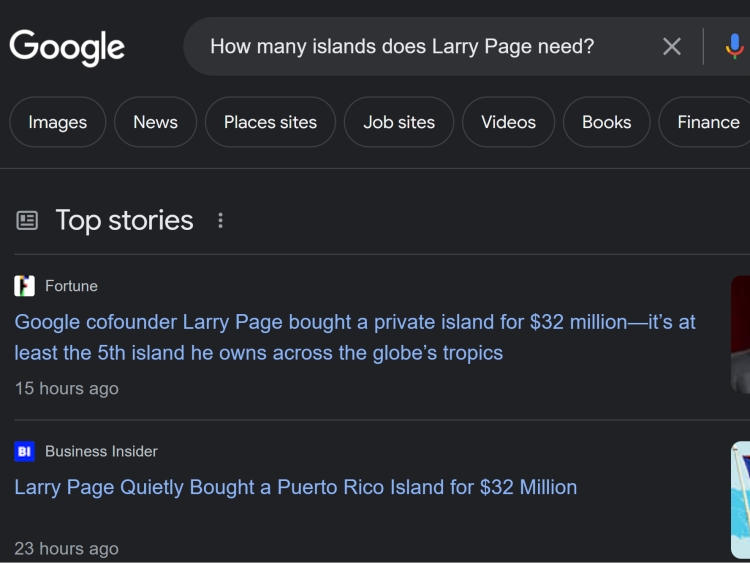Start voice search with the microphone icon
The image size is (750, 563).
point(734,46)
